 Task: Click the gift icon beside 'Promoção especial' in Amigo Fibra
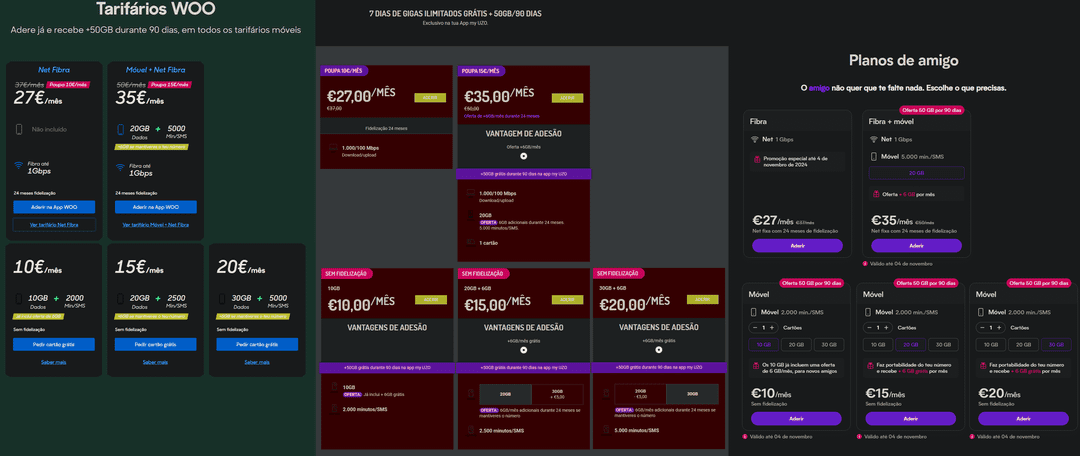pyautogui.click(x=756, y=159)
